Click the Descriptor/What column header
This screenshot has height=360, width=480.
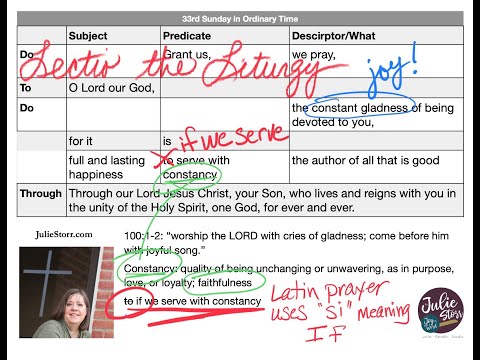[334, 36]
